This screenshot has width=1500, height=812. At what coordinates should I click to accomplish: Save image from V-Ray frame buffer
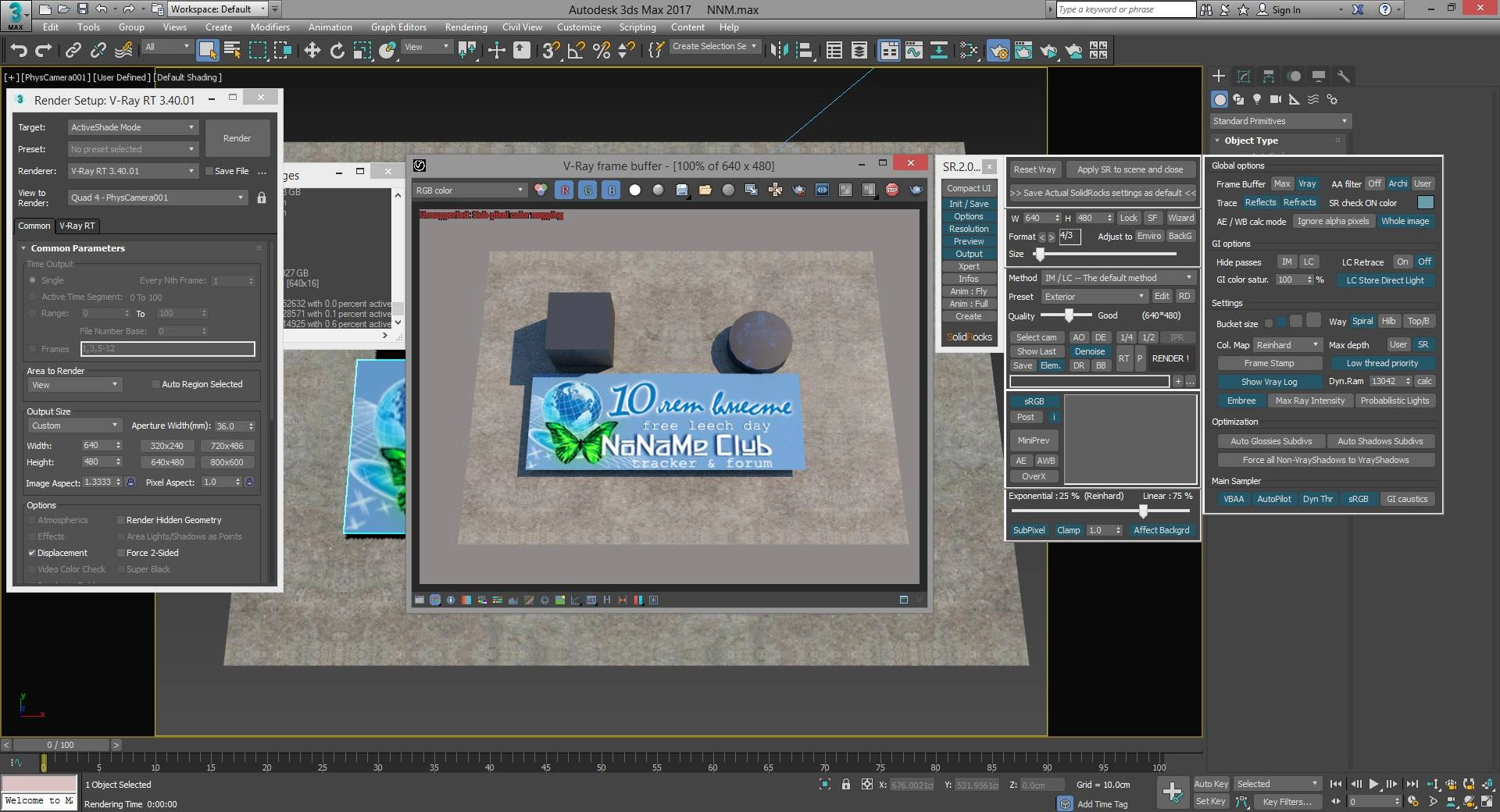tap(682, 190)
